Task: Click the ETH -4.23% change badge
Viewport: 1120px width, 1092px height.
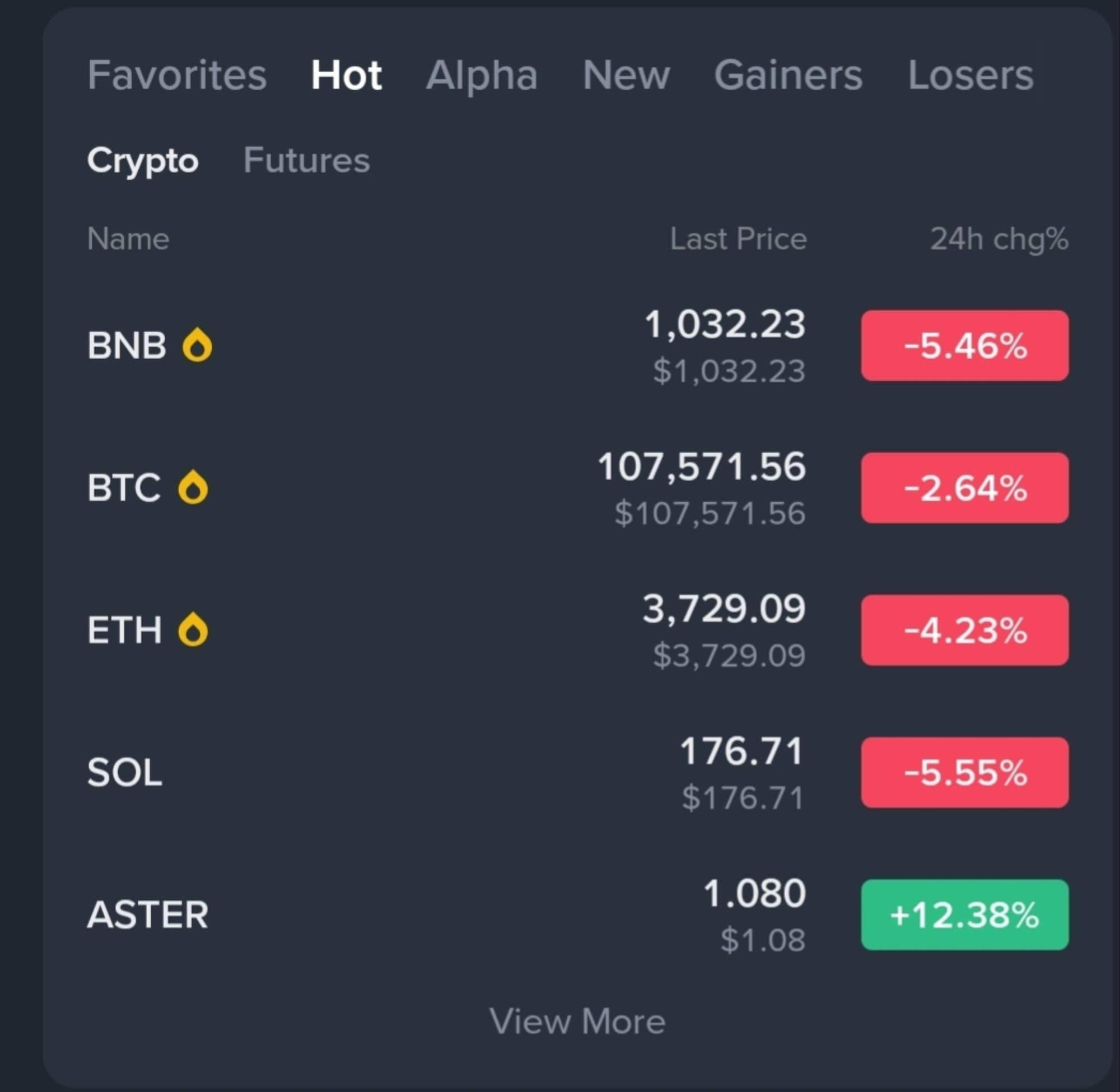Action: point(964,631)
